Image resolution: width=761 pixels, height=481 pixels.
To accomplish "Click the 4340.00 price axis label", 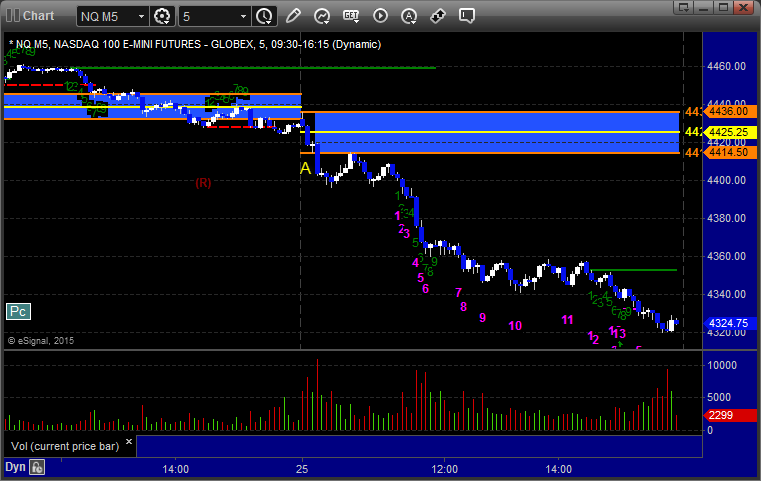I will [x=727, y=294].
